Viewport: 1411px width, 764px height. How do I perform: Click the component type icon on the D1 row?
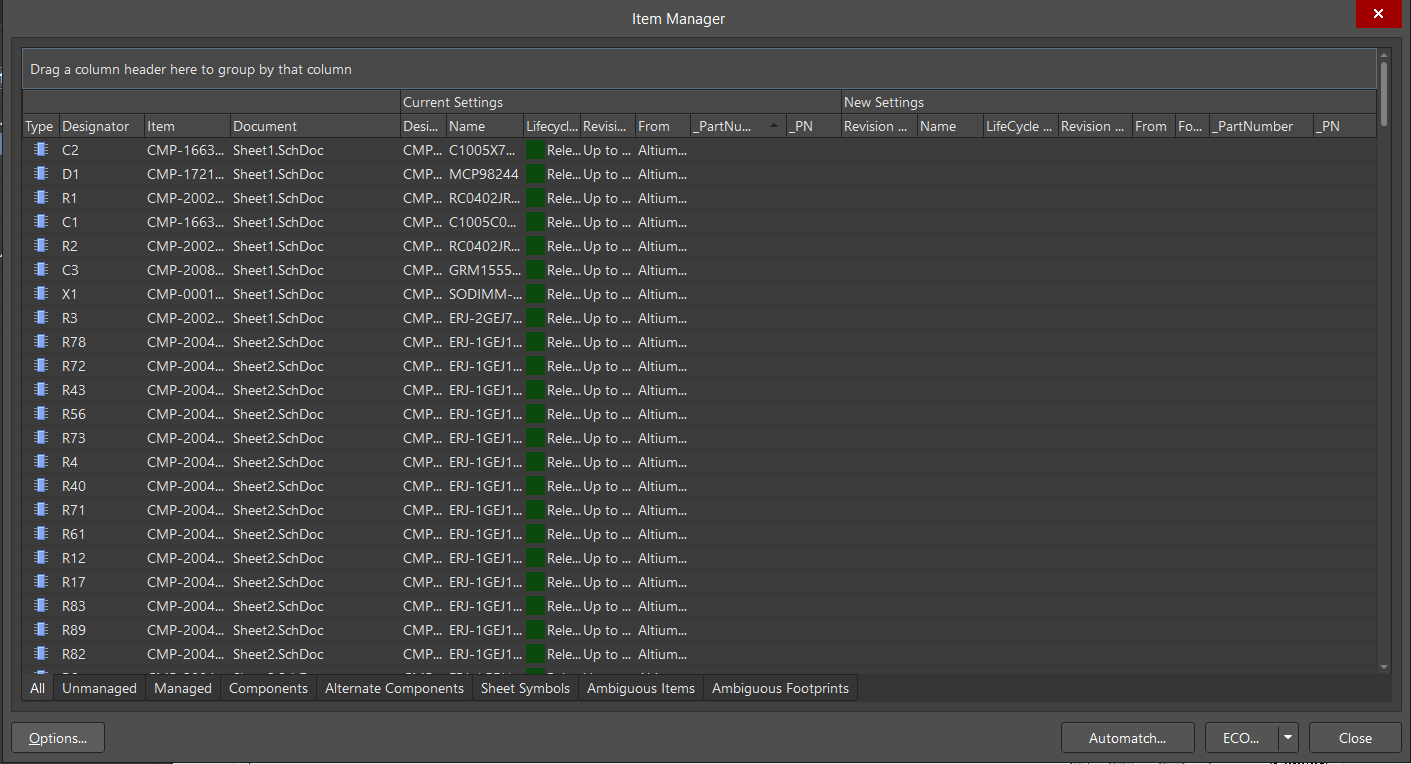(x=39, y=173)
